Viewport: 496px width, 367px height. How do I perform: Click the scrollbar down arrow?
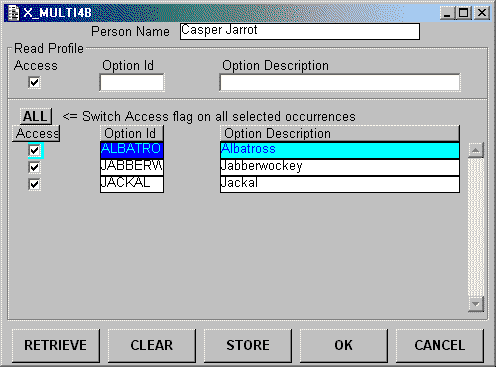(x=476, y=304)
